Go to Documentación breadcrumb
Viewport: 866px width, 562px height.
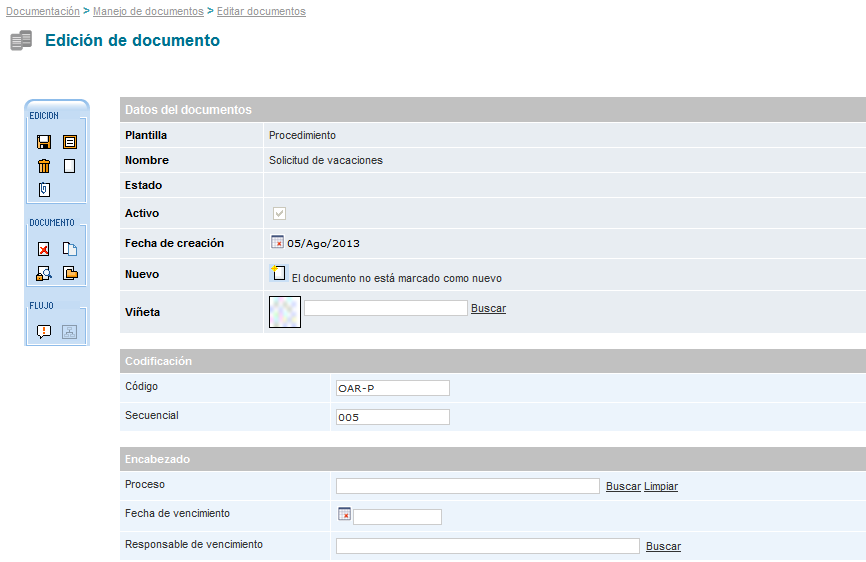click(43, 11)
